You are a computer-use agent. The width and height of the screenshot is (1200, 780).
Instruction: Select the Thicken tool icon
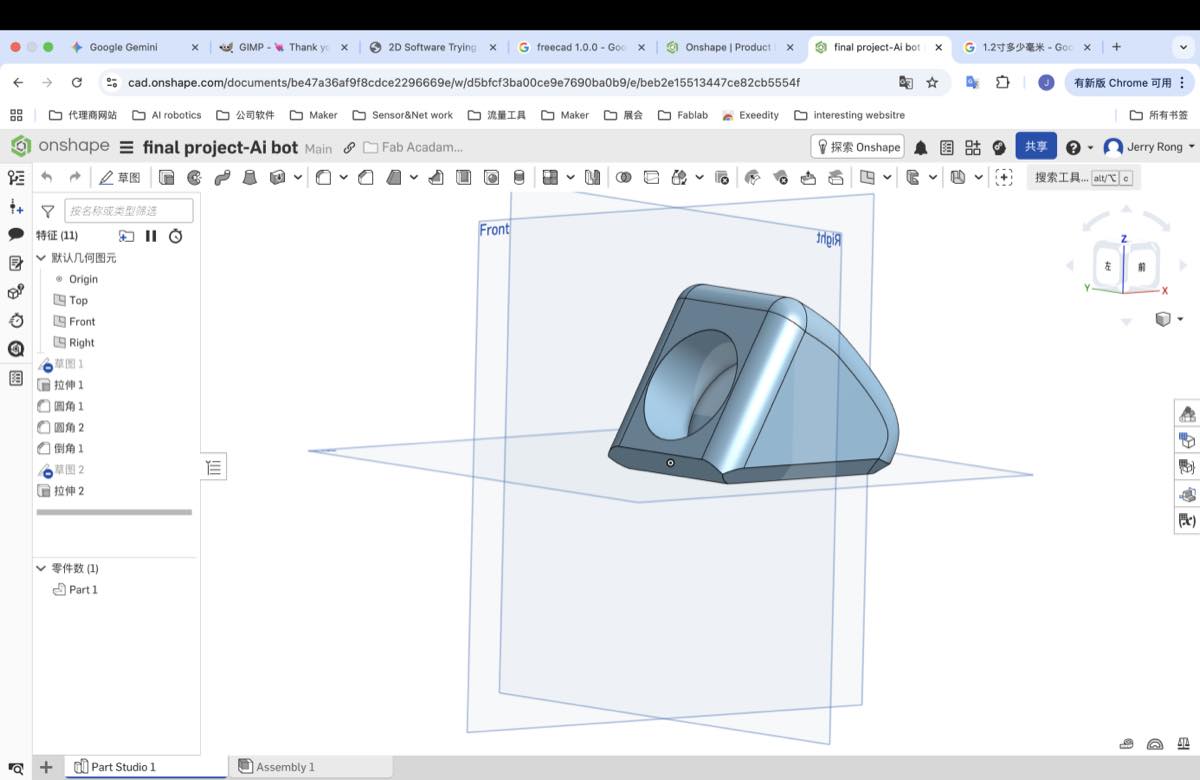tap(277, 178)
